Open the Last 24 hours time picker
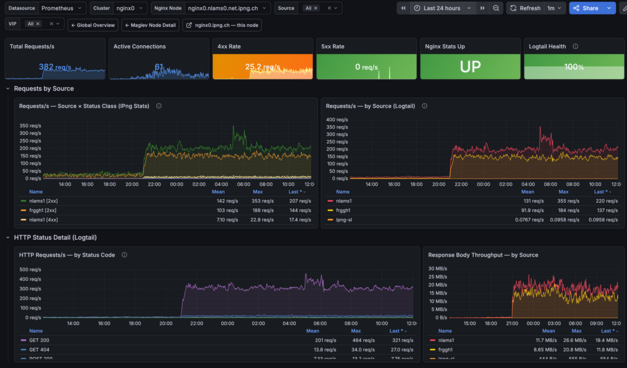627x368 pixels. 443,8
